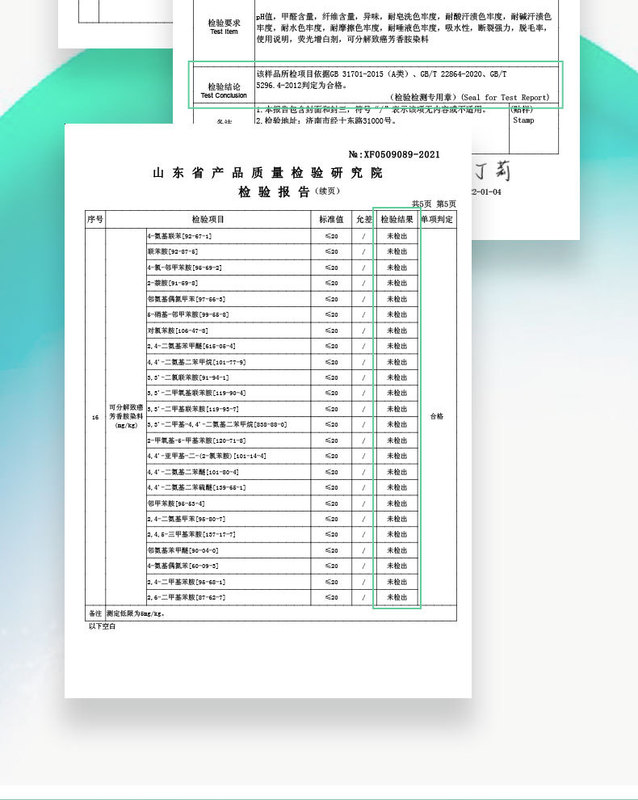
Task: Click 未检出 result in the 对氯苯胺 row
Action: click(397, 331)
